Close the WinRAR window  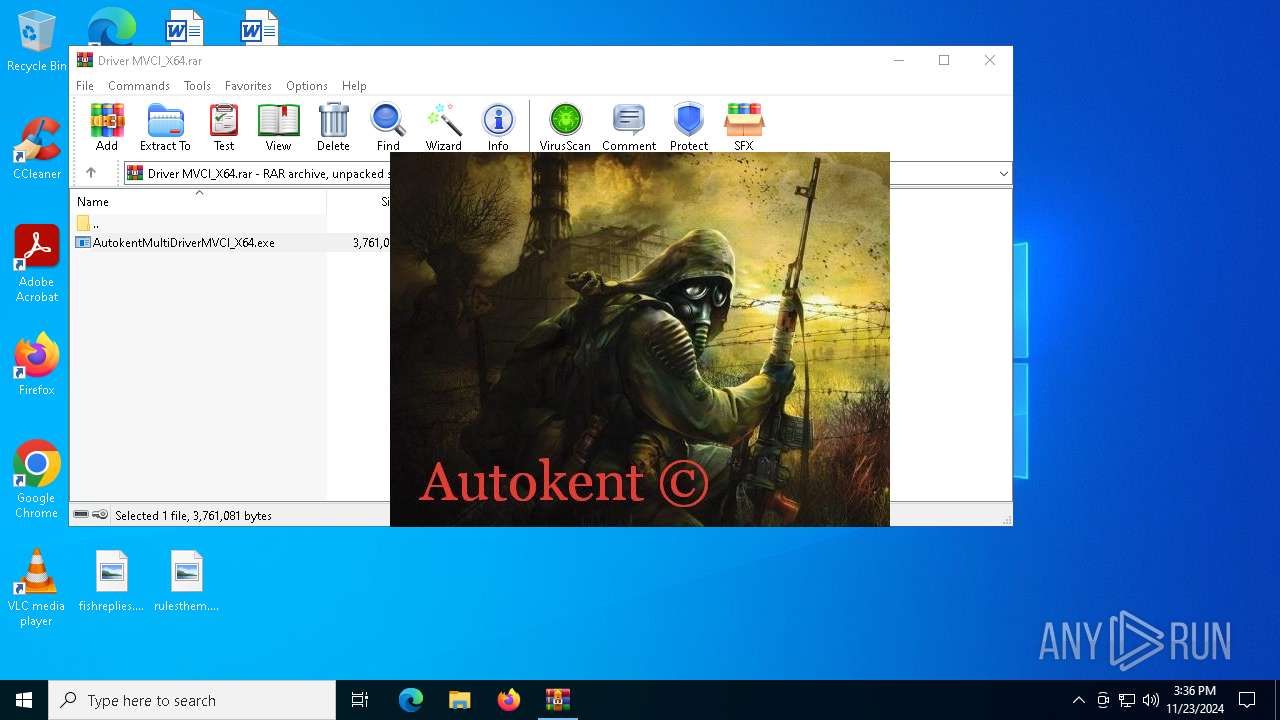click(990, 60)
